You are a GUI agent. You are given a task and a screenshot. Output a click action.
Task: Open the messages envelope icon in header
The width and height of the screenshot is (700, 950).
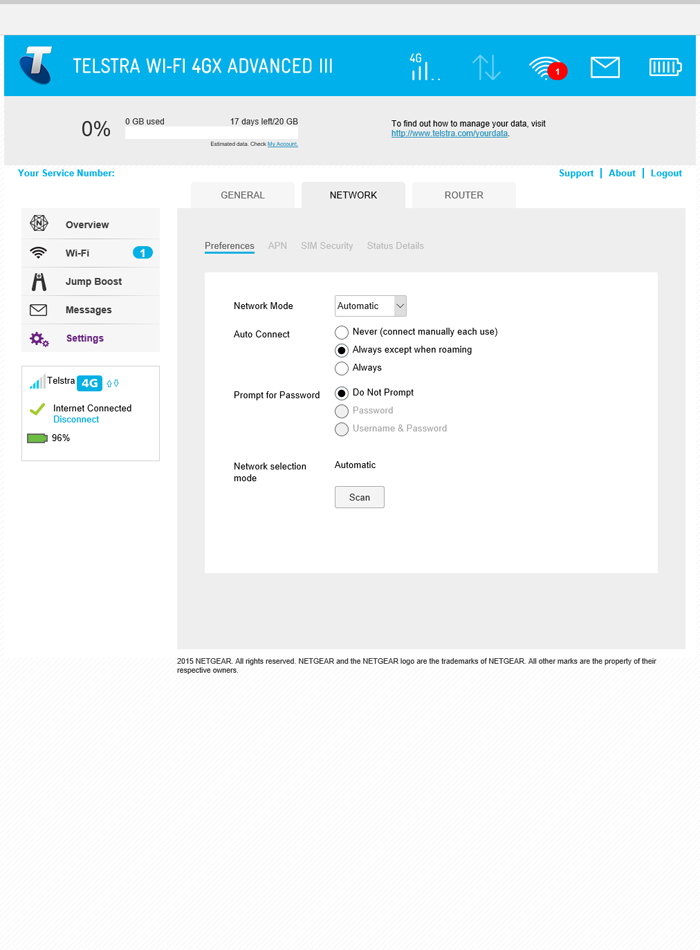605,67
